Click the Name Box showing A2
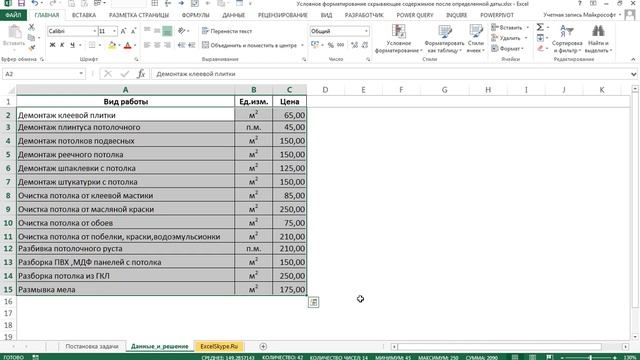 point(40,74)
